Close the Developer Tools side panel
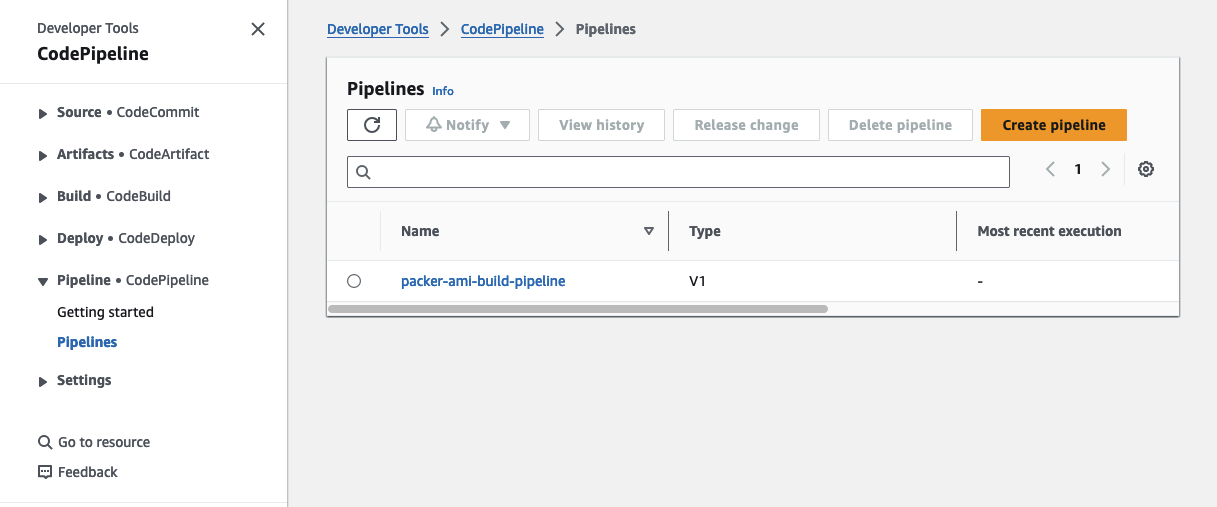 (x=258, y=29)
